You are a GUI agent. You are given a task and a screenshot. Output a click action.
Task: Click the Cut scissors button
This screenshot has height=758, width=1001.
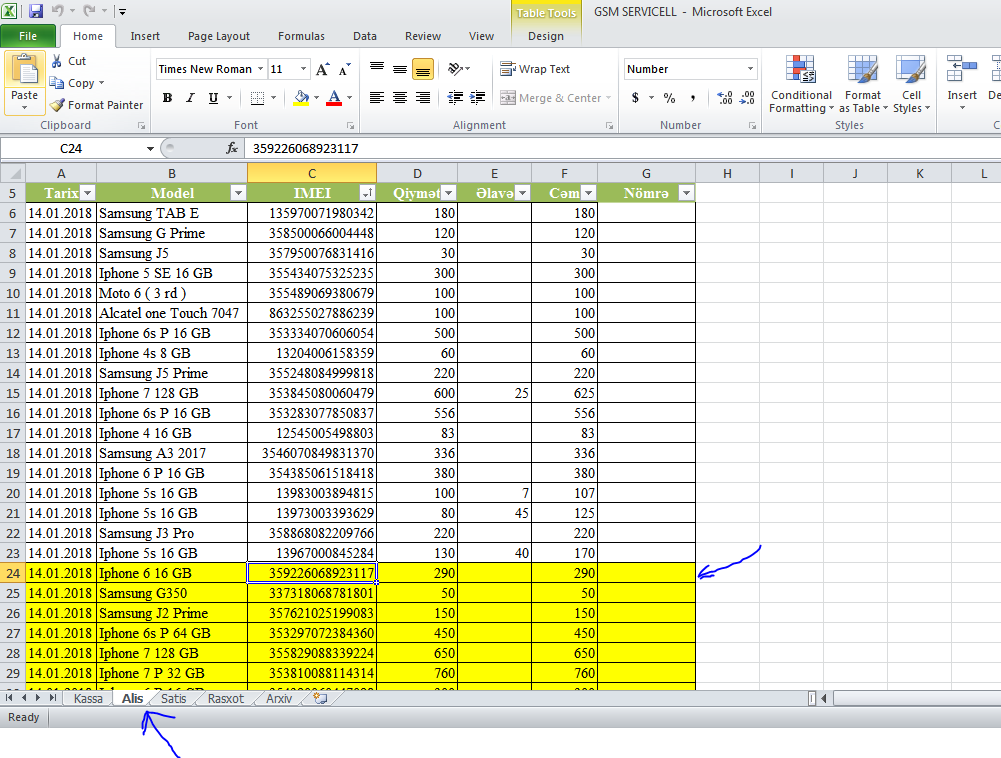pos(68,61)
